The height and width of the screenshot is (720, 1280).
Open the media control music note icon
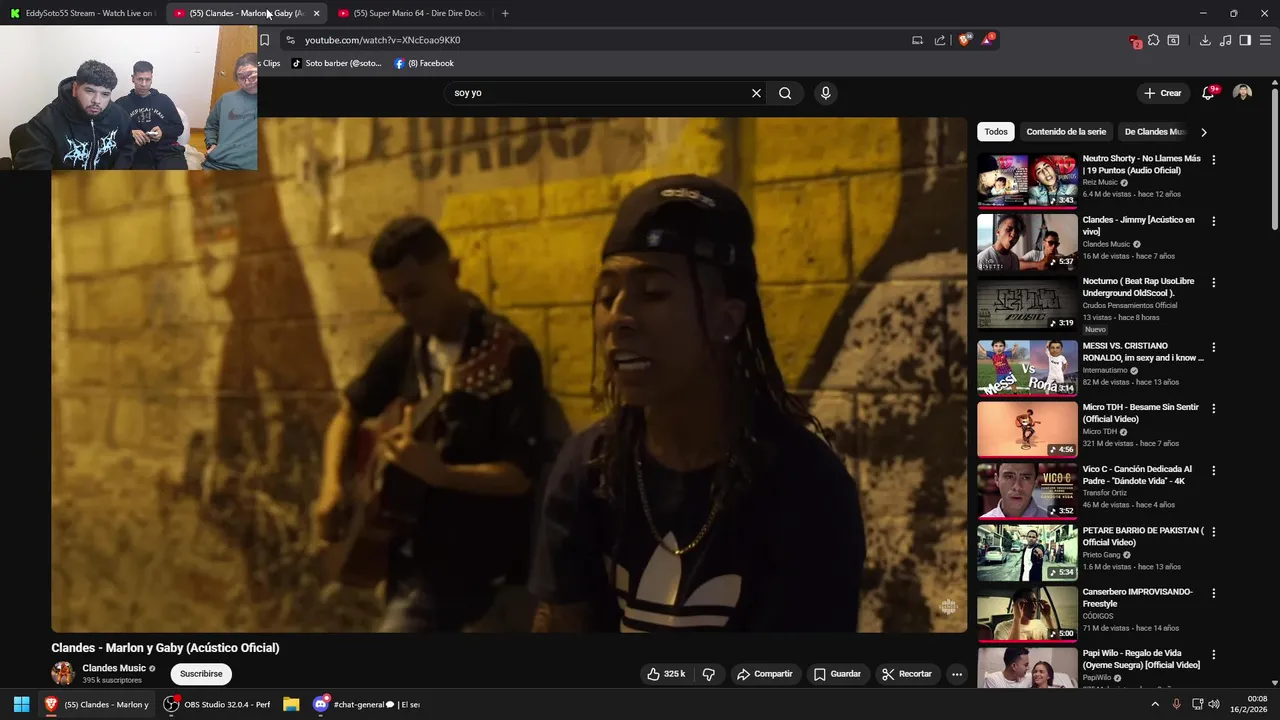click(x=1226, y=40)
